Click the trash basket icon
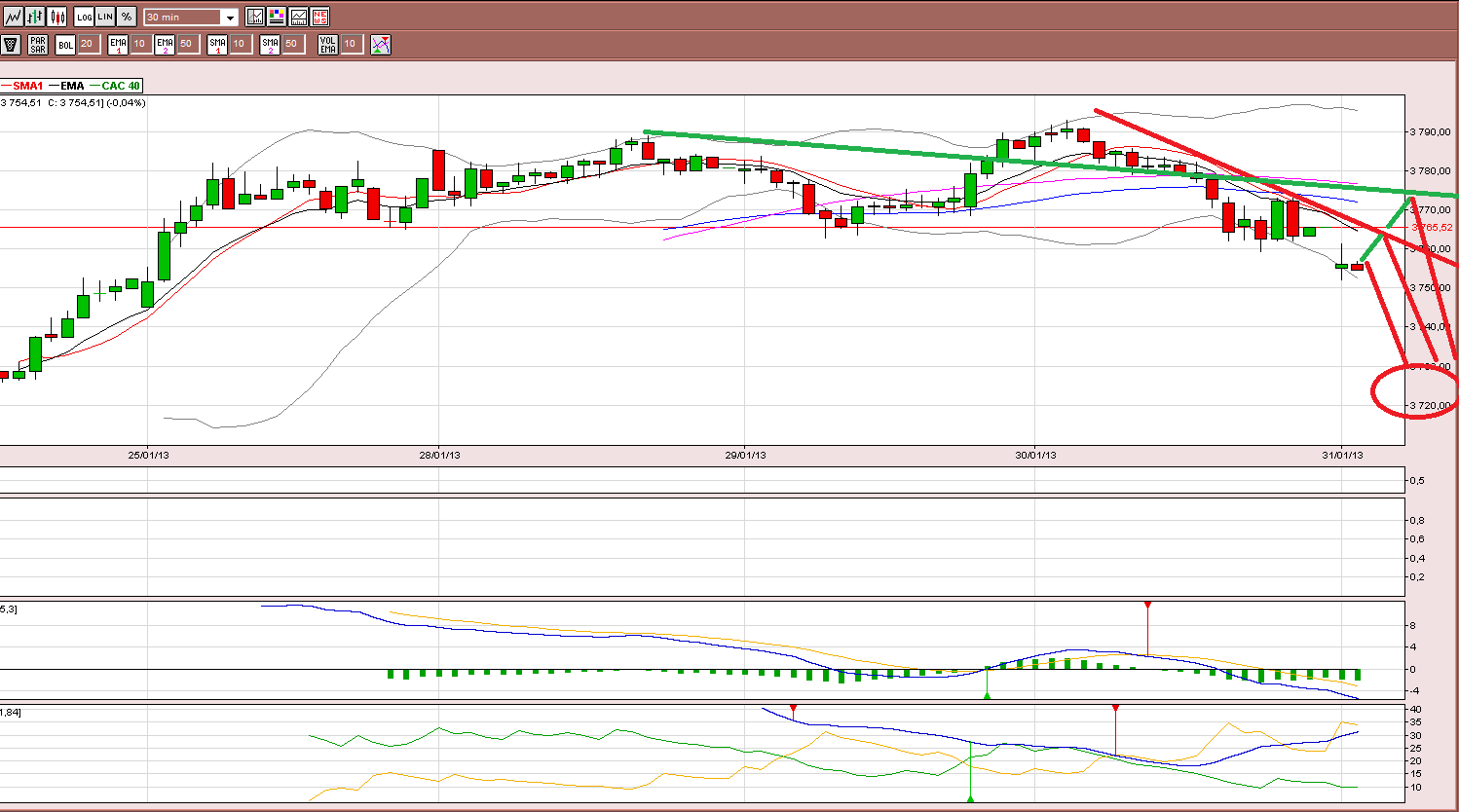Viewport: 1459px width, 812px height. click(x=11, y=44)
